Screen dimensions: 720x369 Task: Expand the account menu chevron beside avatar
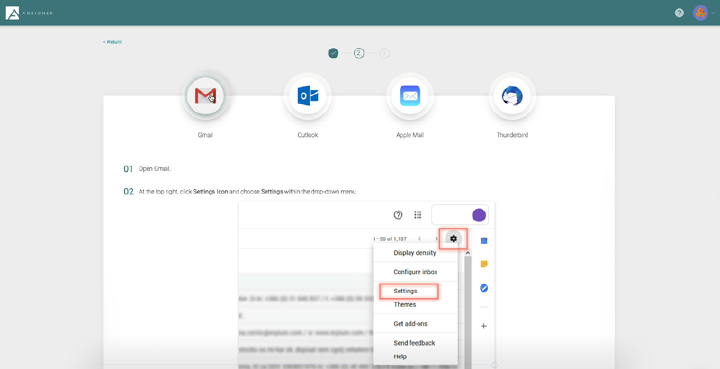713,13
